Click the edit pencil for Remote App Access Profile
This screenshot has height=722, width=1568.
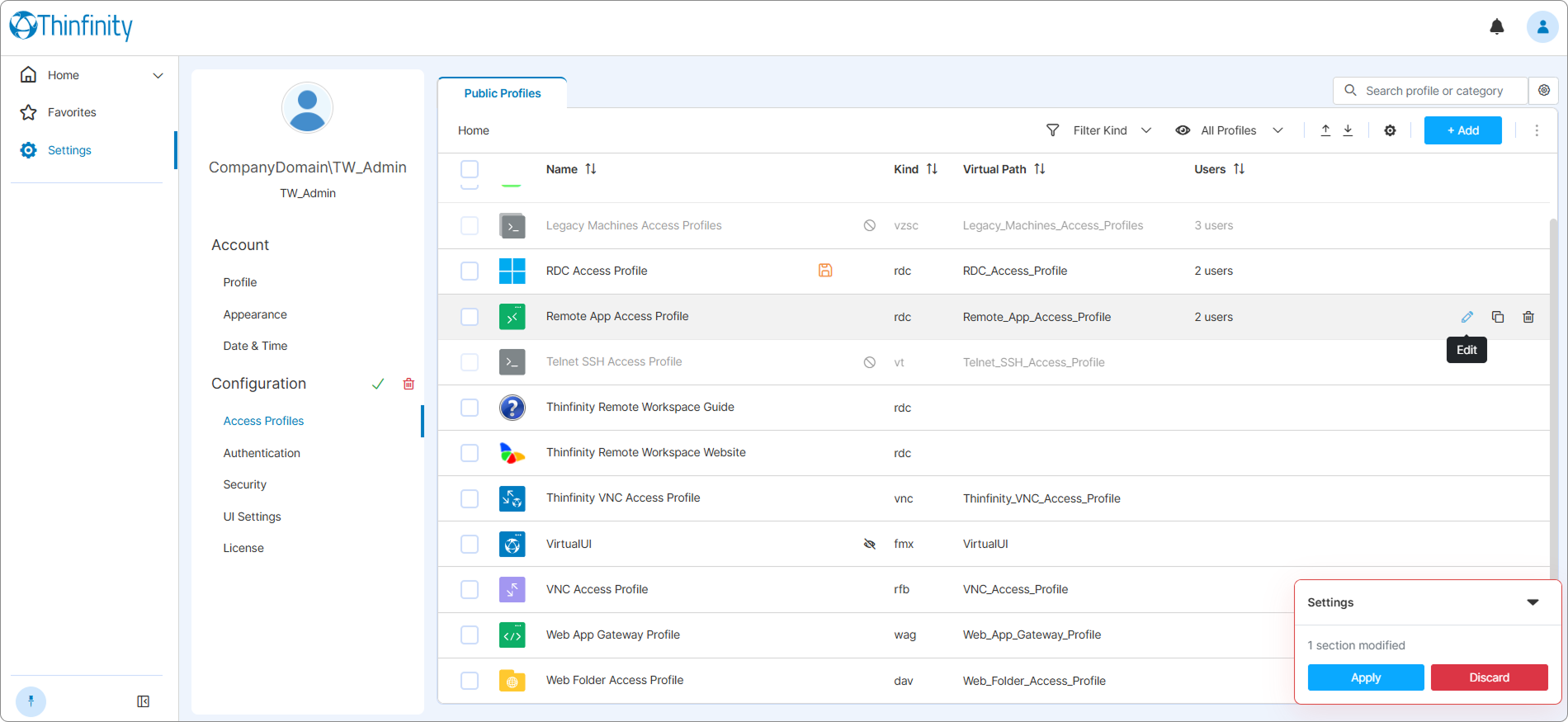(1466, 317)
